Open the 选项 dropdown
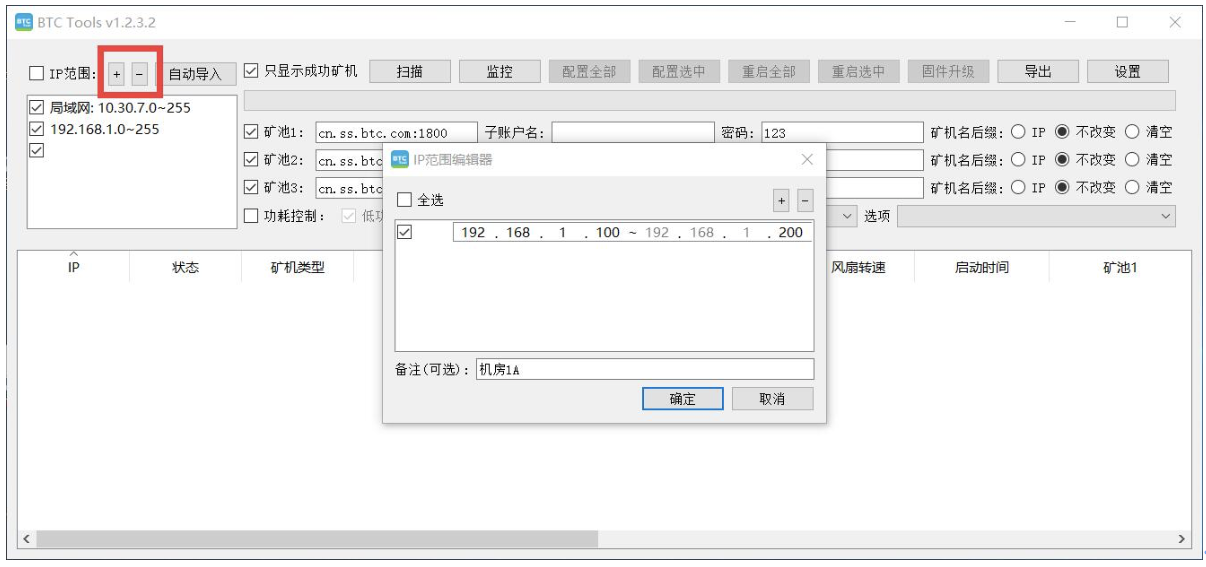 1036,216
